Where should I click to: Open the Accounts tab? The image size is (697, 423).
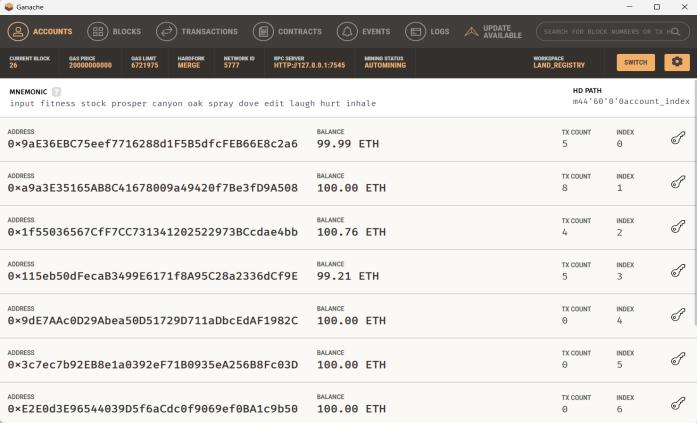pyautogui.click(x=40, y=32)
